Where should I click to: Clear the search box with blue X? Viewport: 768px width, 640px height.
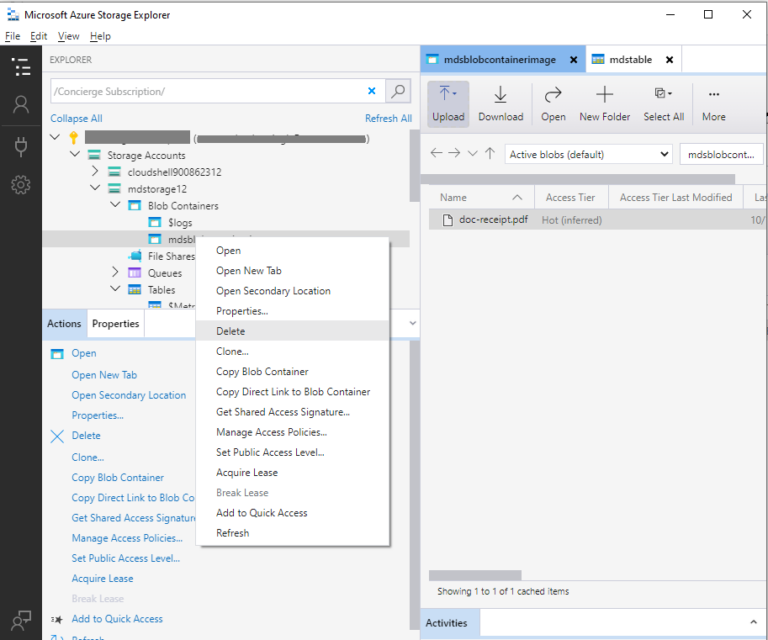[x=372, y=91]
